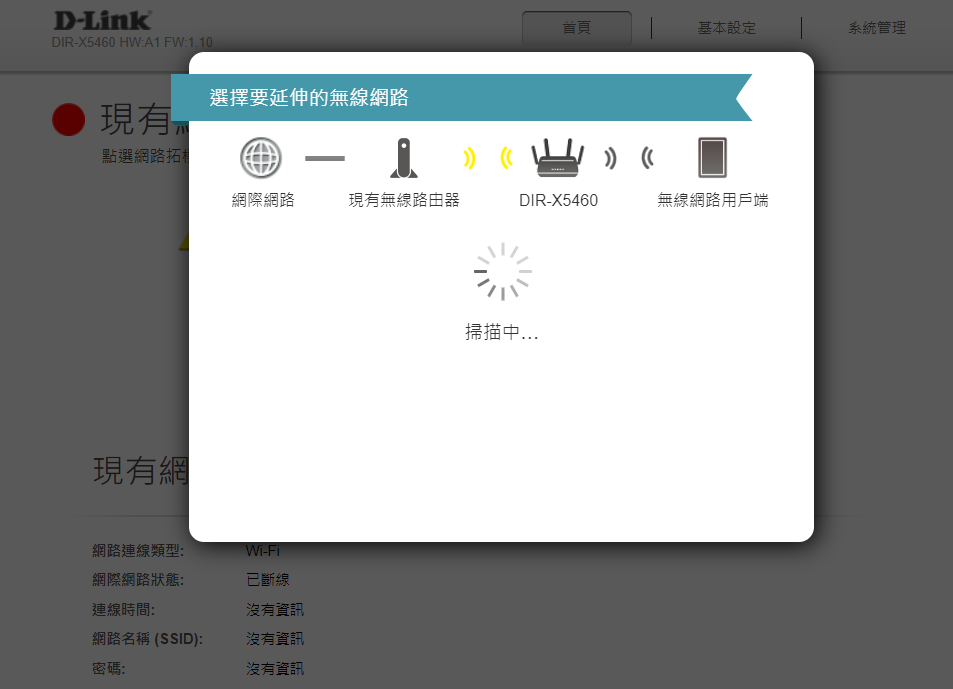
Task: Click the scanning spinner icon
Action: pyautogui.click(x=502, y=271)
